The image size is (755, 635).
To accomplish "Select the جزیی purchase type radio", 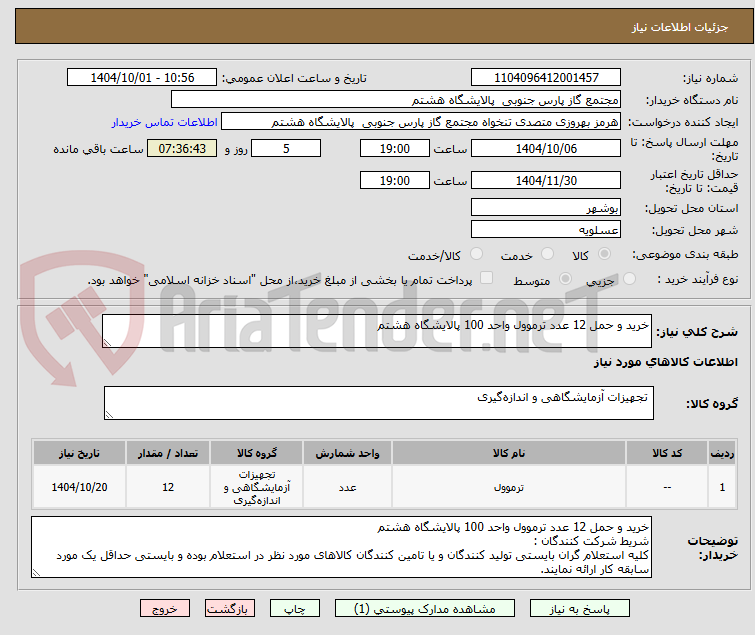I will (629, 279).
